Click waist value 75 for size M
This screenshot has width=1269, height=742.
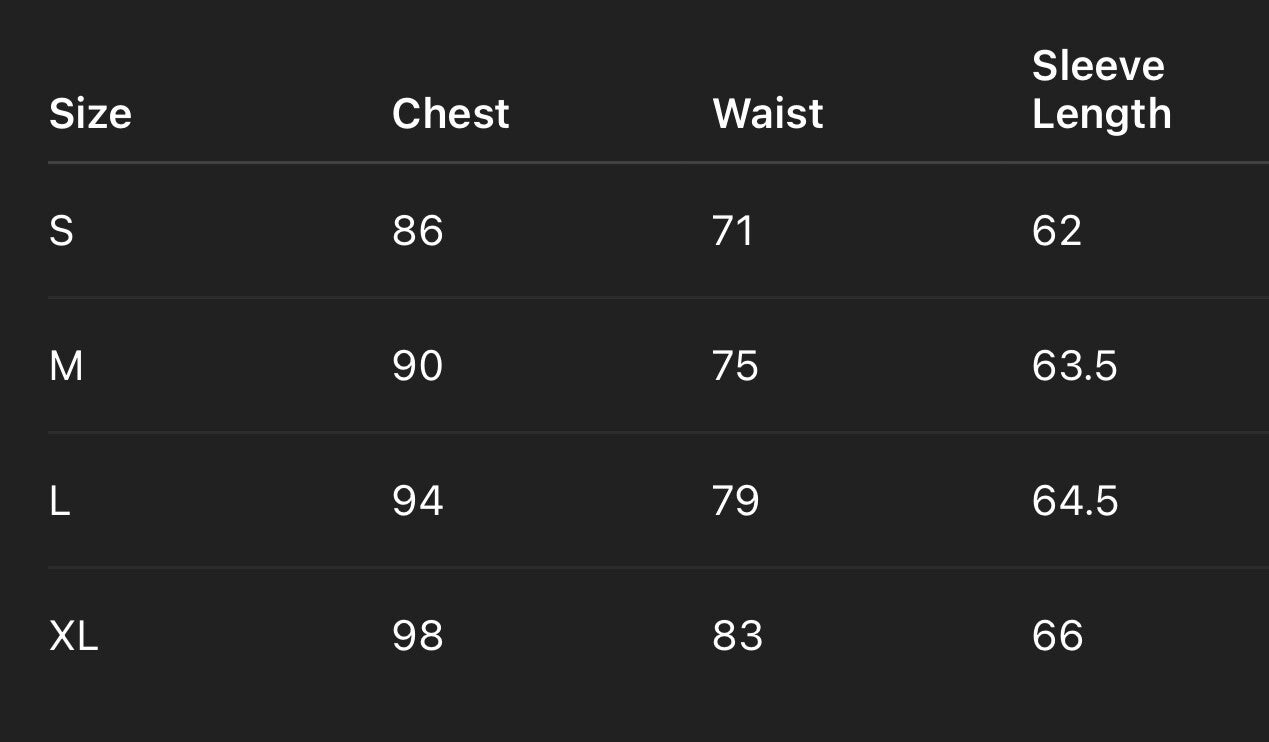pyautogui.click(x=735, y=366)
